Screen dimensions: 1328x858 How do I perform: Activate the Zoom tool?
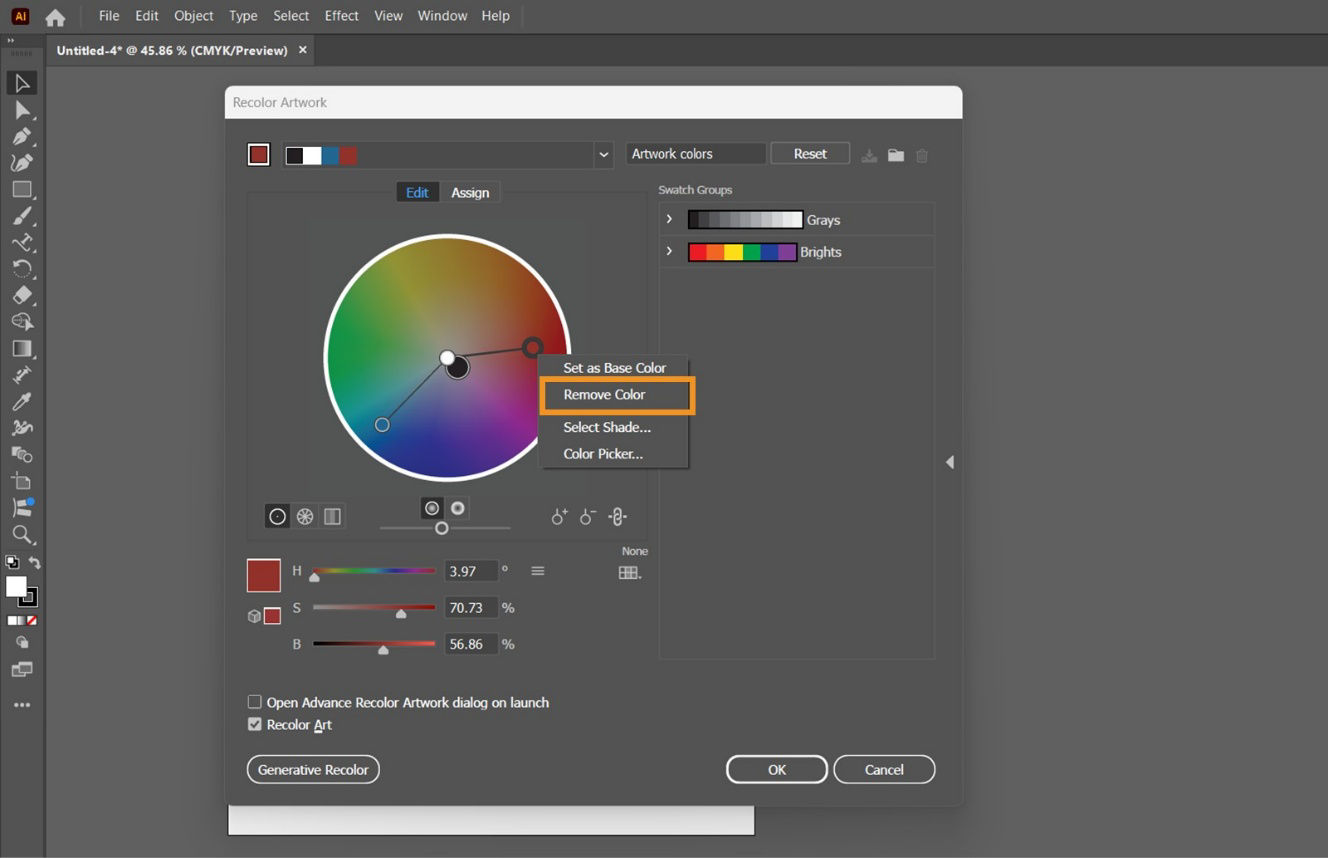[22, 535]
